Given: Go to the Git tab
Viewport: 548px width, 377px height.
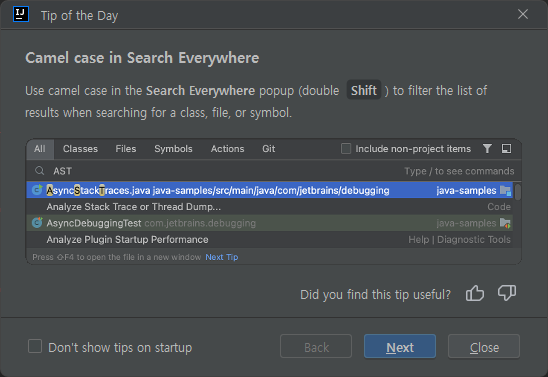Looking at the screenshot, I should (269, 149).
